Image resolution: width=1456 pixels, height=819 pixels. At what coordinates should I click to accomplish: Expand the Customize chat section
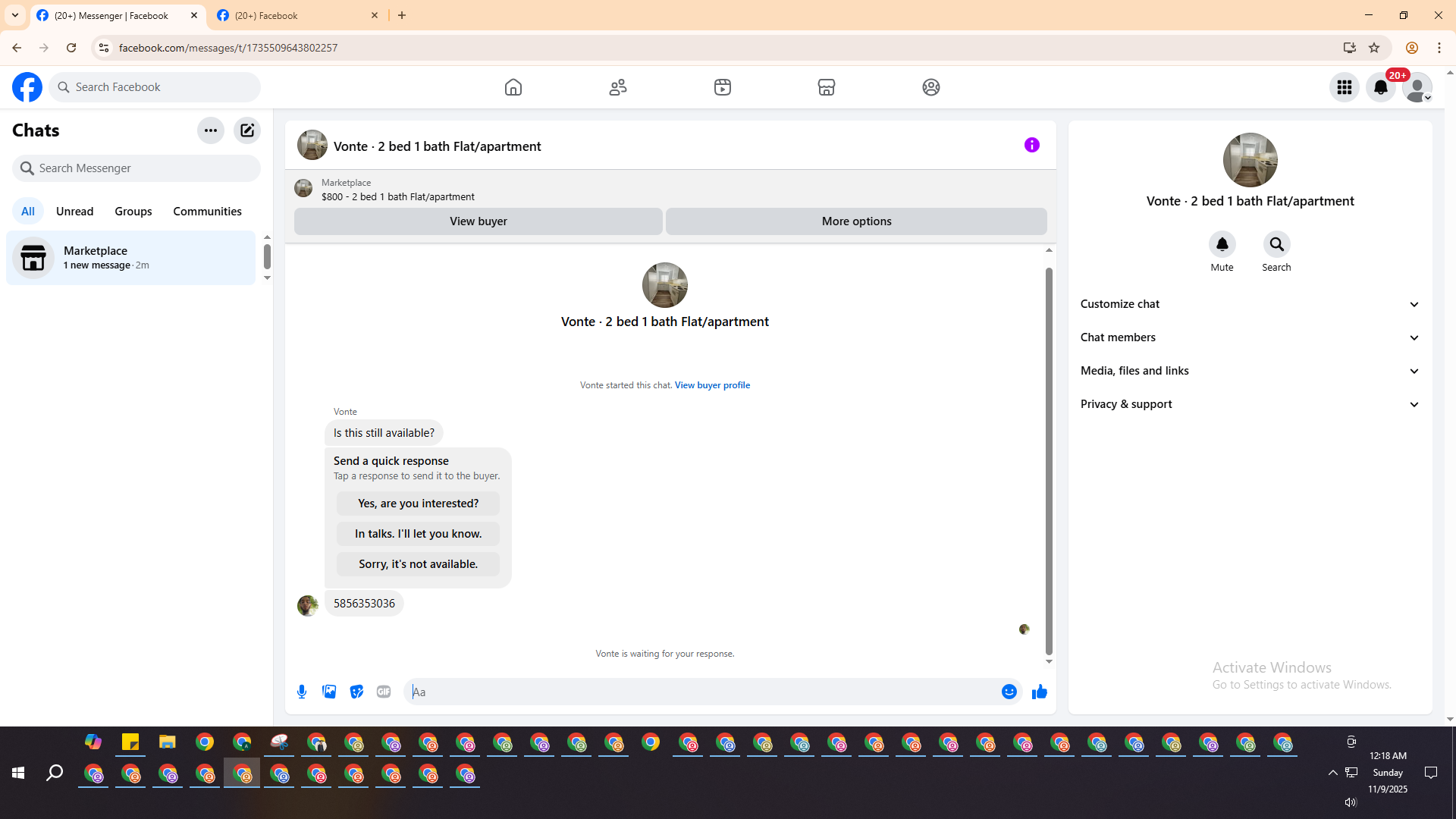pyautogui.click(x=1250, y=304)
